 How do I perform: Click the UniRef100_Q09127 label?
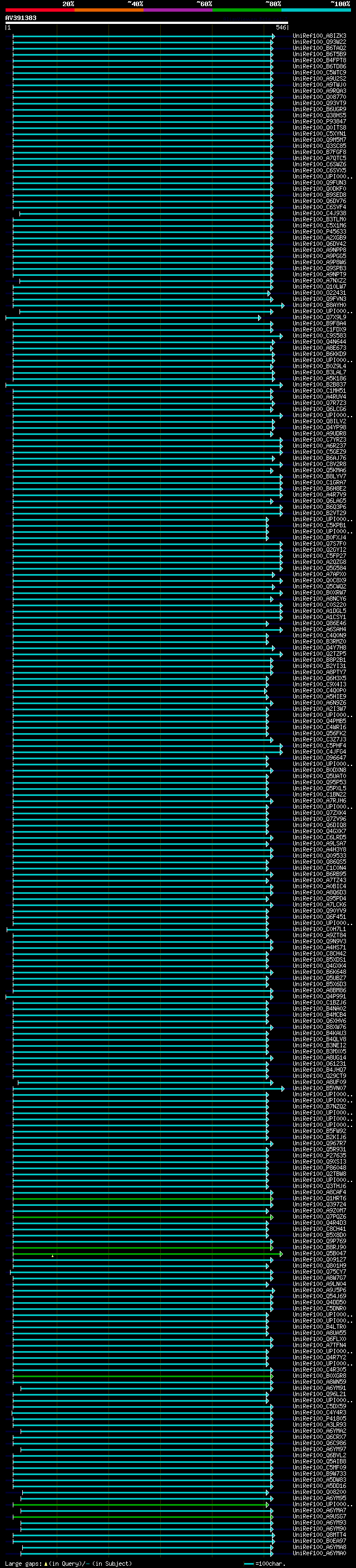(319, 1260)
